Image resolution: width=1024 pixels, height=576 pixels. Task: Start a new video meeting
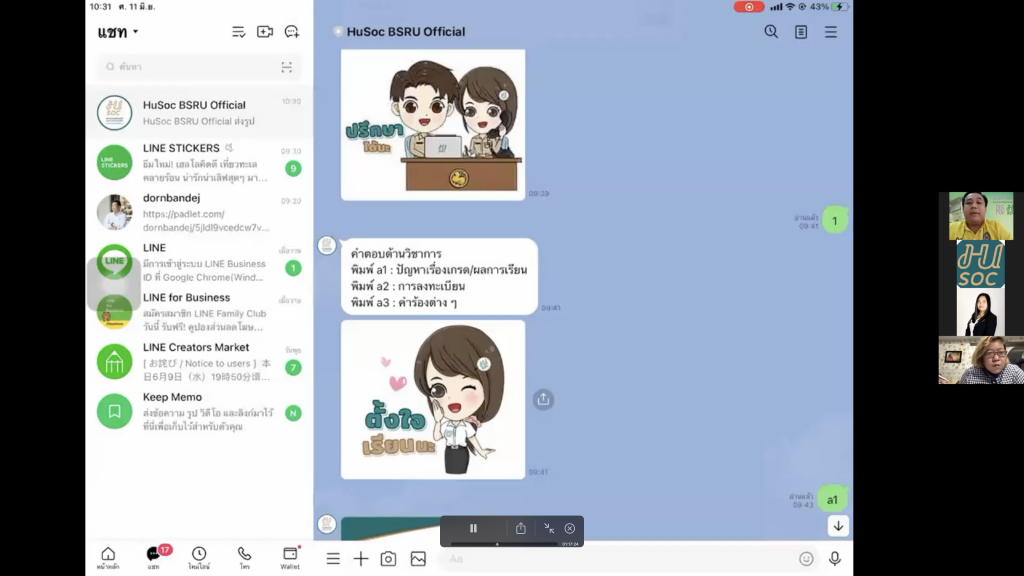tap(264, 32)
